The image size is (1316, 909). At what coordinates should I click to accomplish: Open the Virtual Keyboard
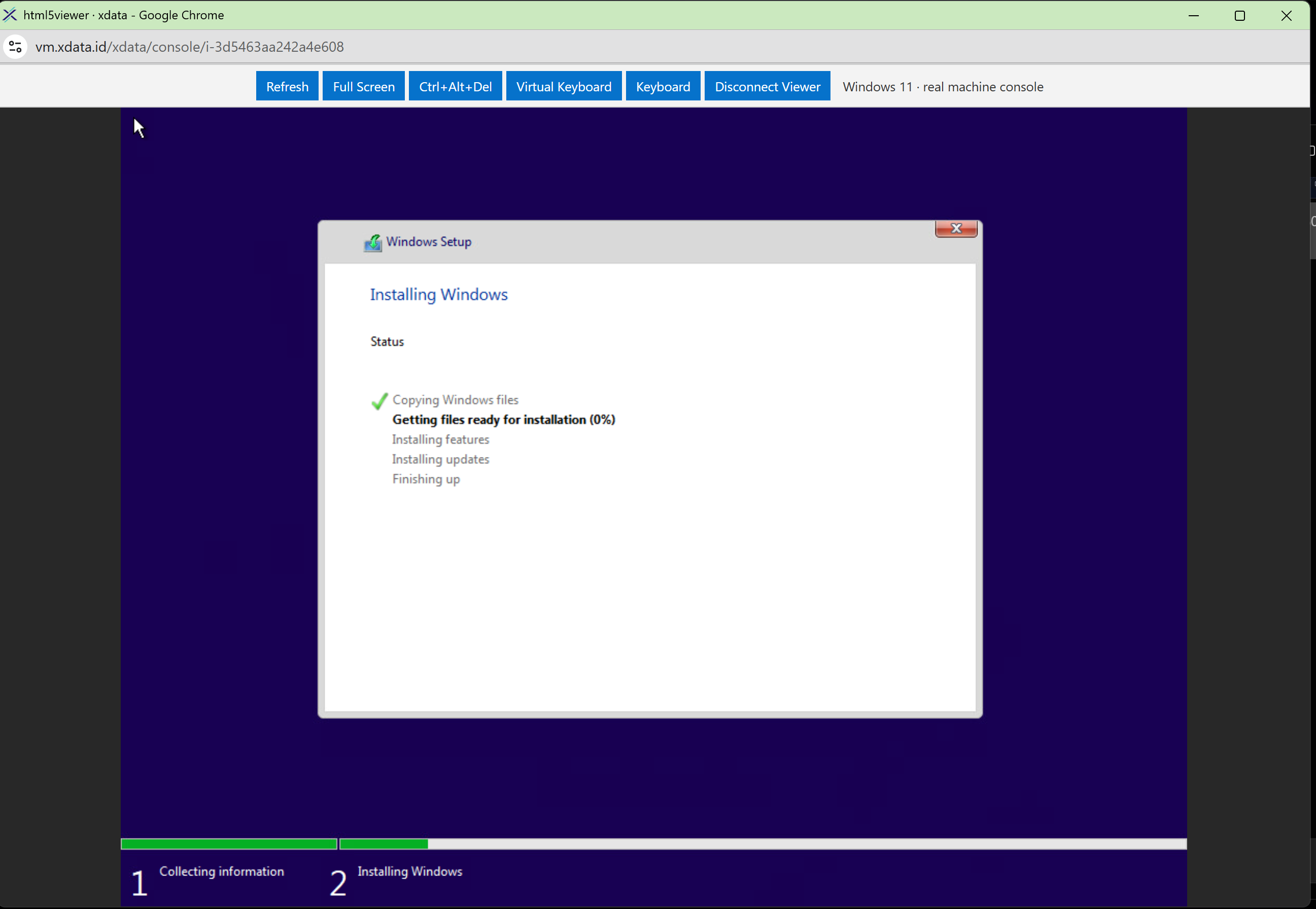point(564,86)
